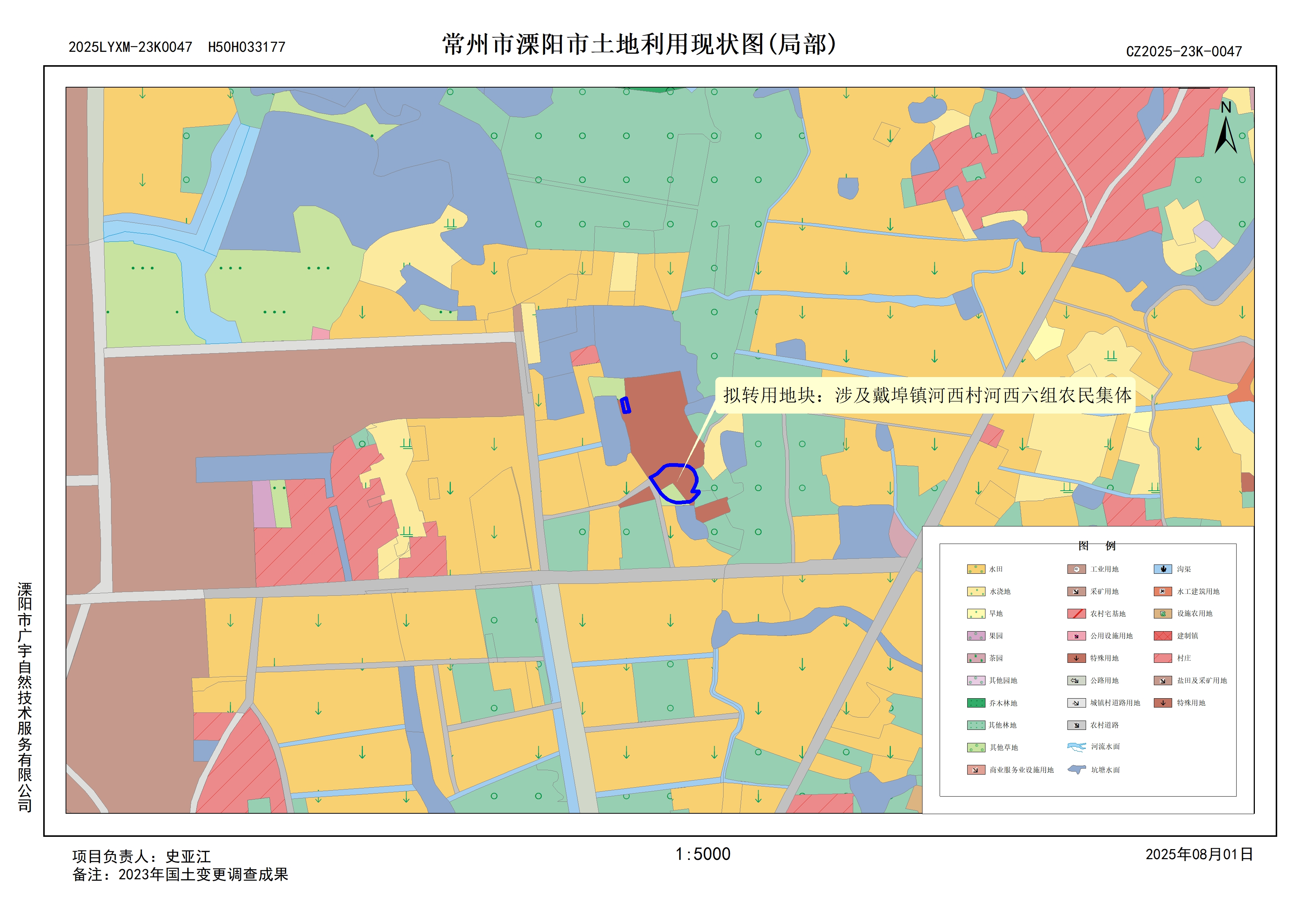Screen dimensions: 1307x924
Task: Click the north arrow compass symbol
Action: pos(1226,133)
